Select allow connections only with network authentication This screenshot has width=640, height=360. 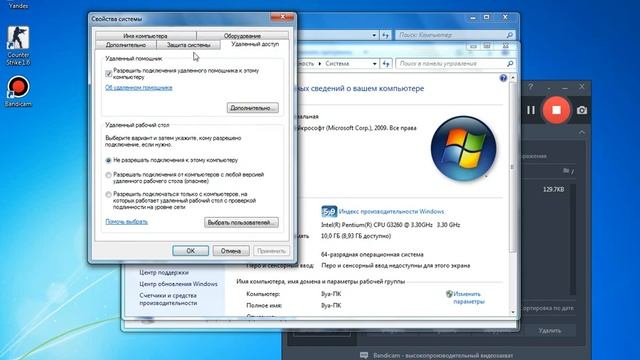[109, 194]
